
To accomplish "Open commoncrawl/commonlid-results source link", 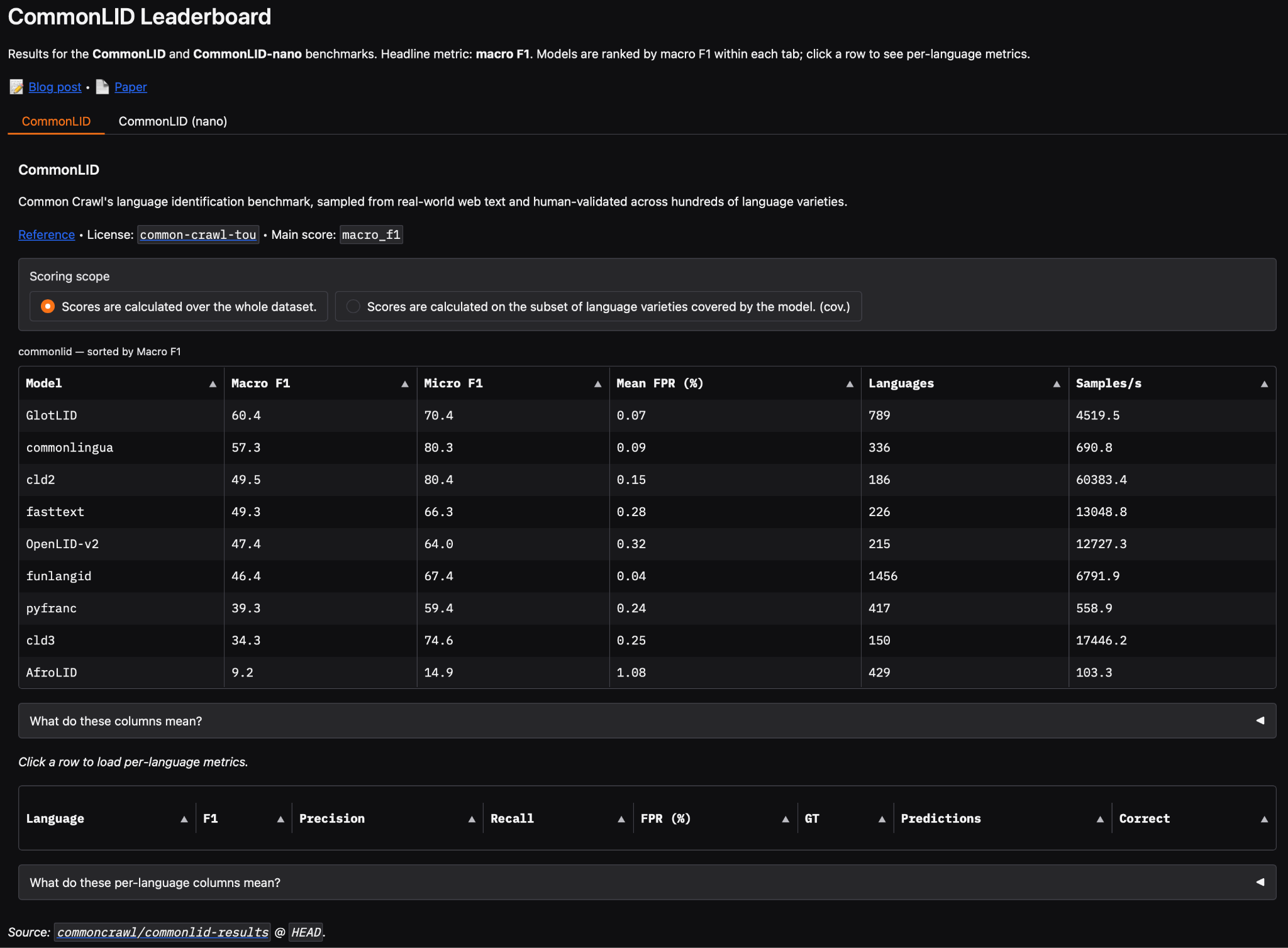I will (163, 932).
